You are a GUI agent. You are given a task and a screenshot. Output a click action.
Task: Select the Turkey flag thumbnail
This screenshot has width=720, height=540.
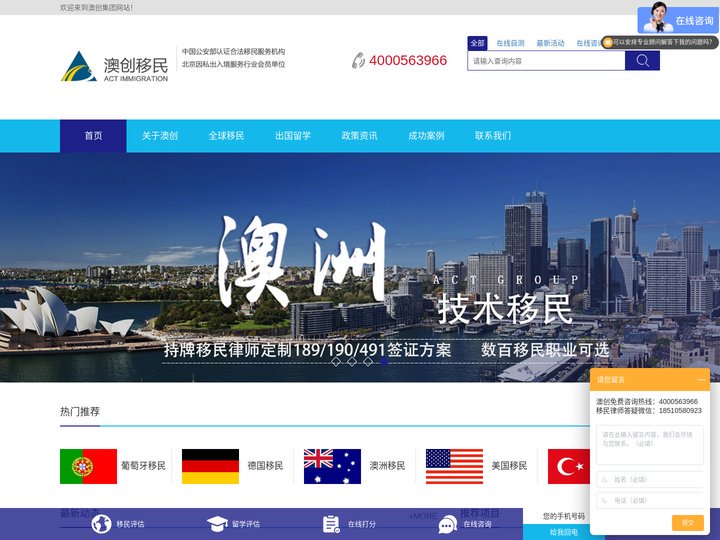click(569, 466)
